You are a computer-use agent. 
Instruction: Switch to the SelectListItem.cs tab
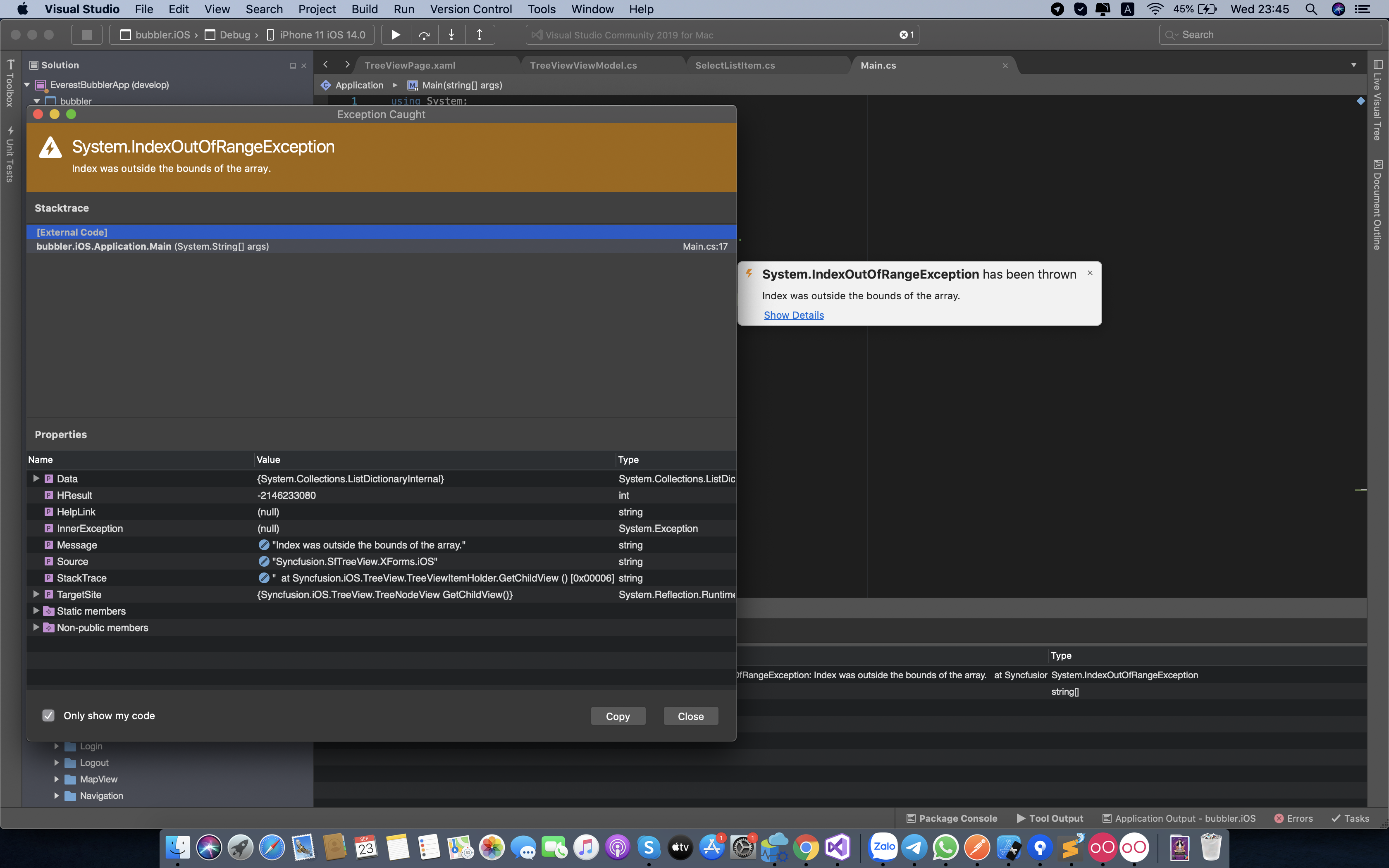coord(735,65)
